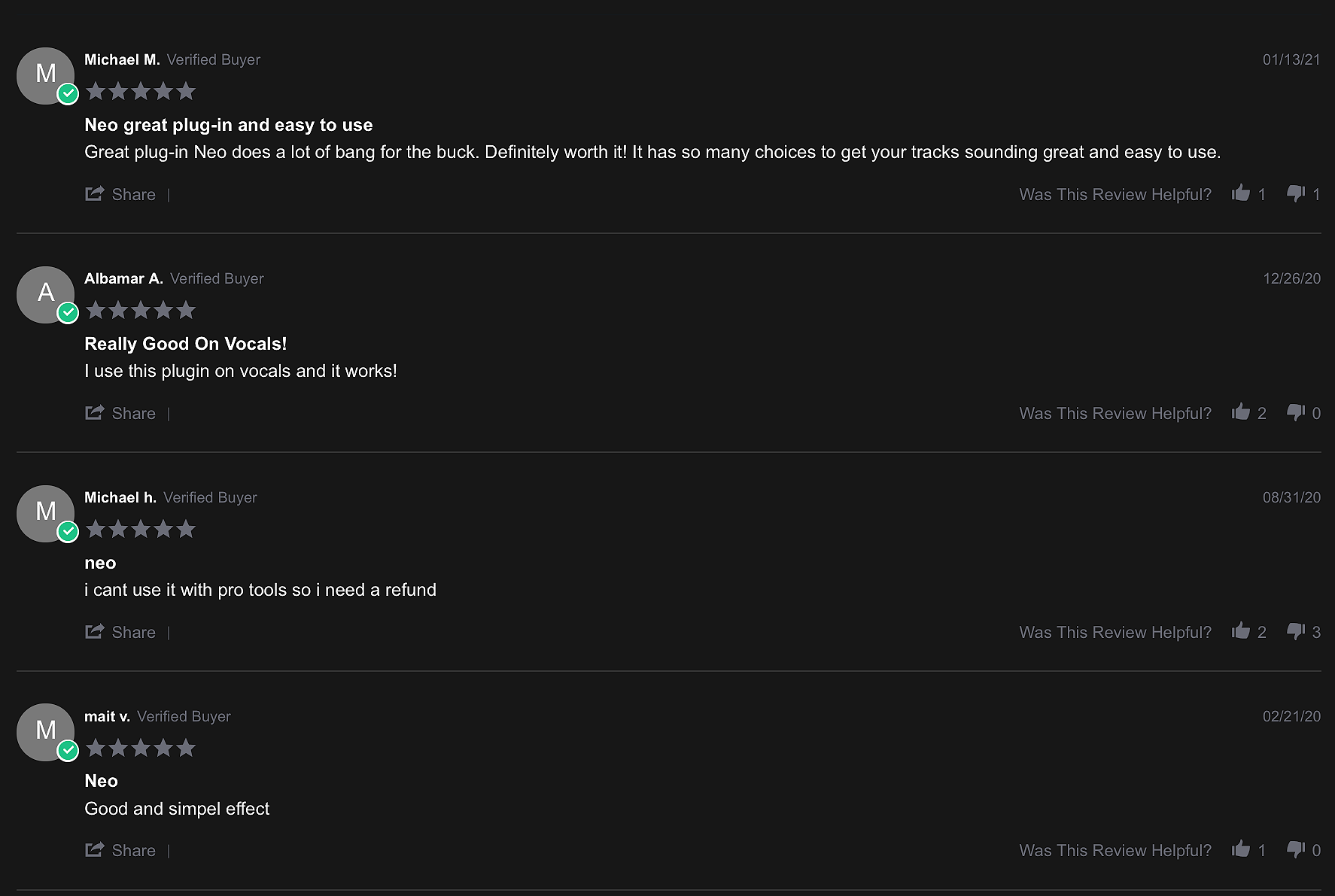1335x896 pixels.
Task: Click review title 'Neo great plug-in and easy to use'
Action: [x=229, y=125]
